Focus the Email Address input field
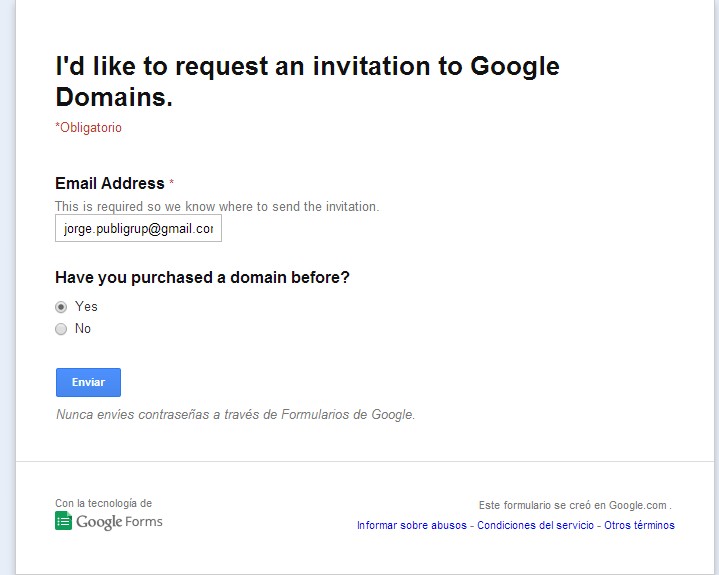719x575 pixels. [x=138, y=228]
